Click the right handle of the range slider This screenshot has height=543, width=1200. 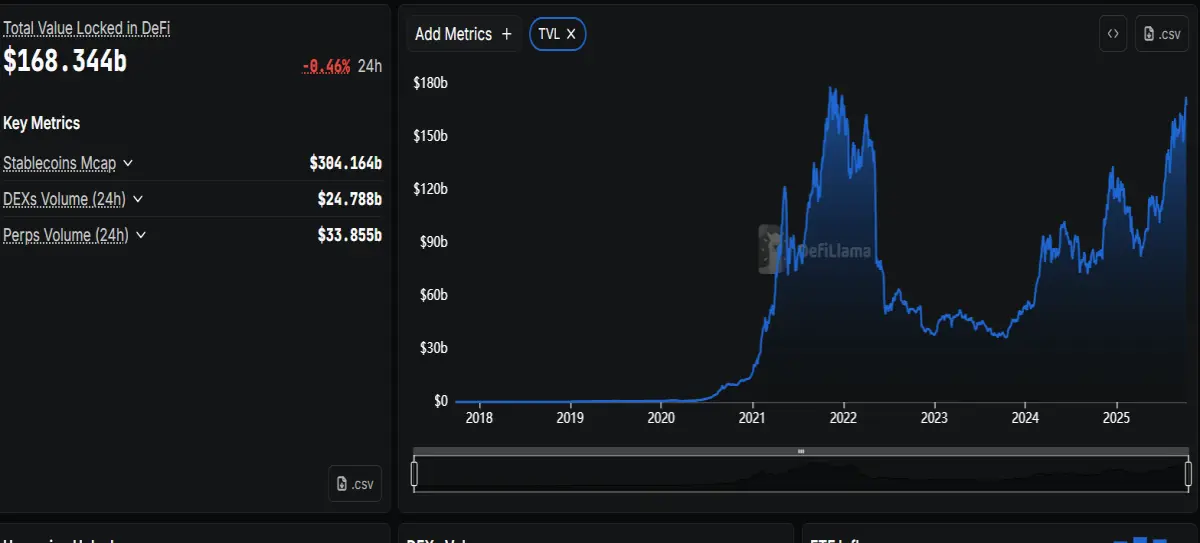click(x=1188, y=473)
